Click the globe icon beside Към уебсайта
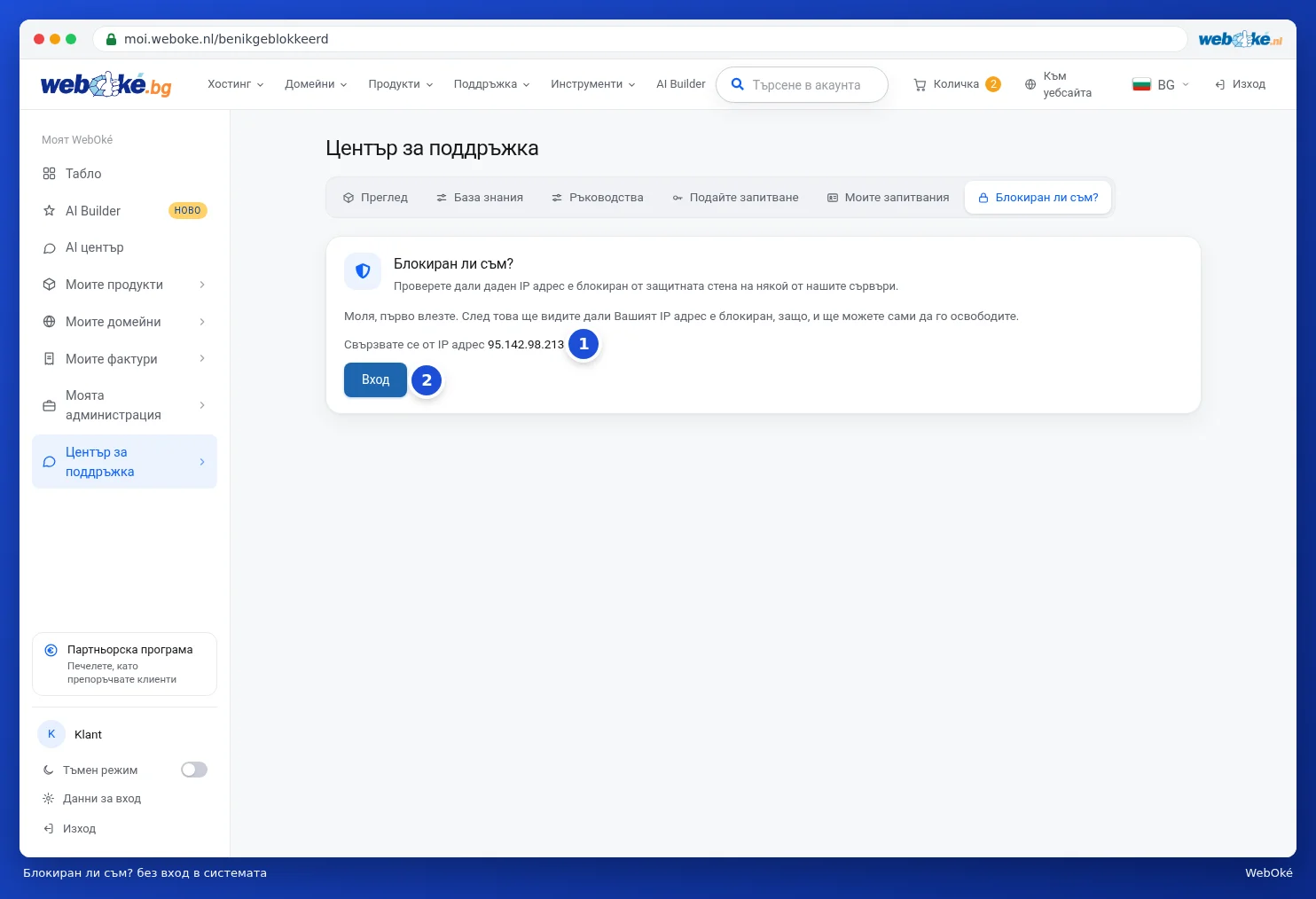The height and width of the screenshot is (899, 1316). pos(1030,85)
